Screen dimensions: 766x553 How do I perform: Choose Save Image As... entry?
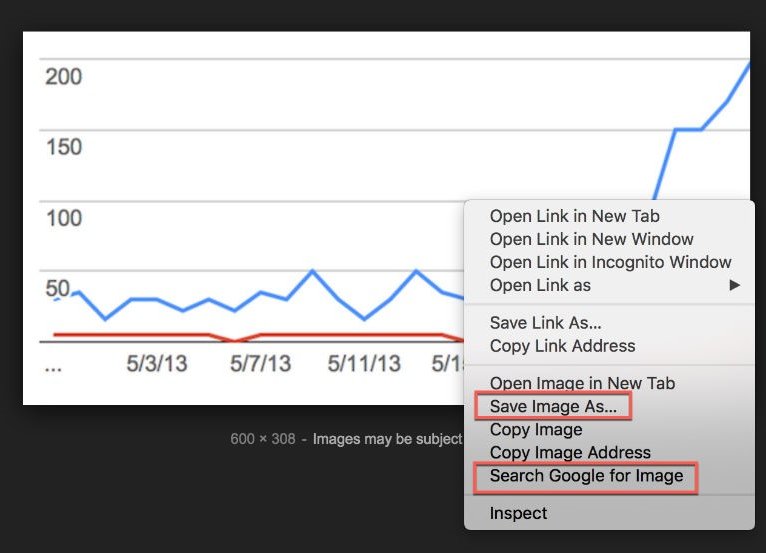coord(553,406)
